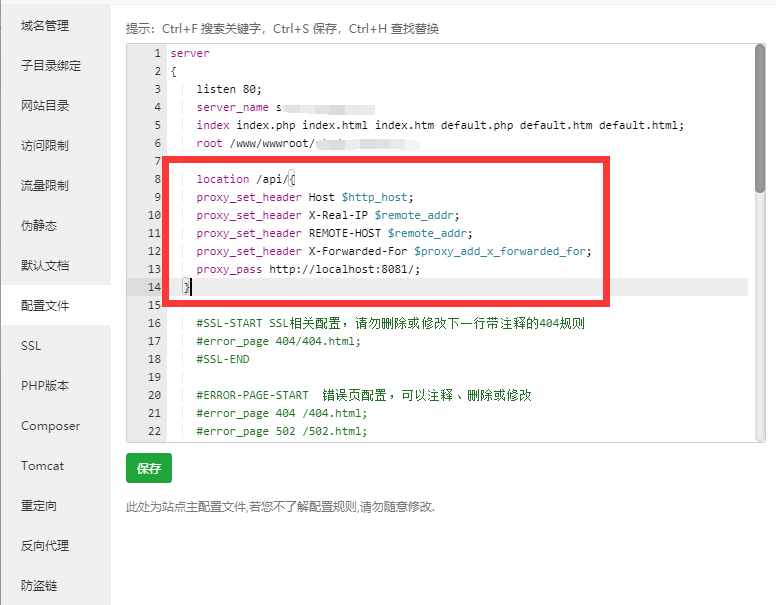Image resolution: width=776 pixels, height=605 pixels.
Task: Open 访问限制 in the sidebar
Action: (45, 146)
